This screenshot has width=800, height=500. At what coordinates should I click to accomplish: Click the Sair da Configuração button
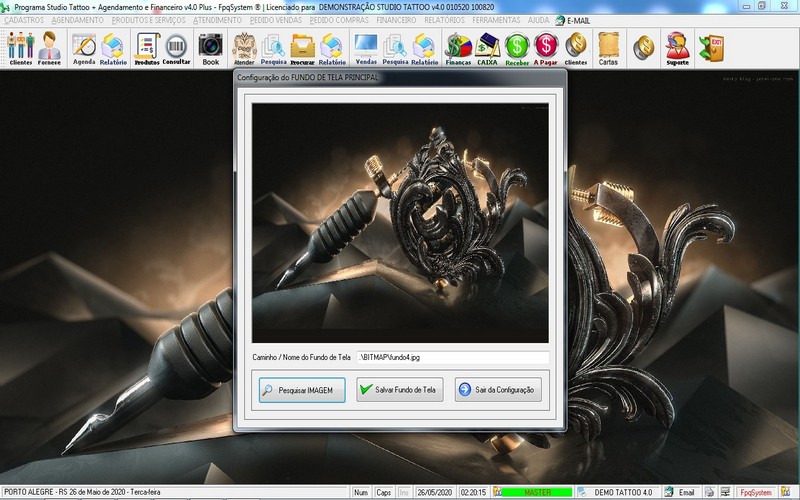[498, 390]
